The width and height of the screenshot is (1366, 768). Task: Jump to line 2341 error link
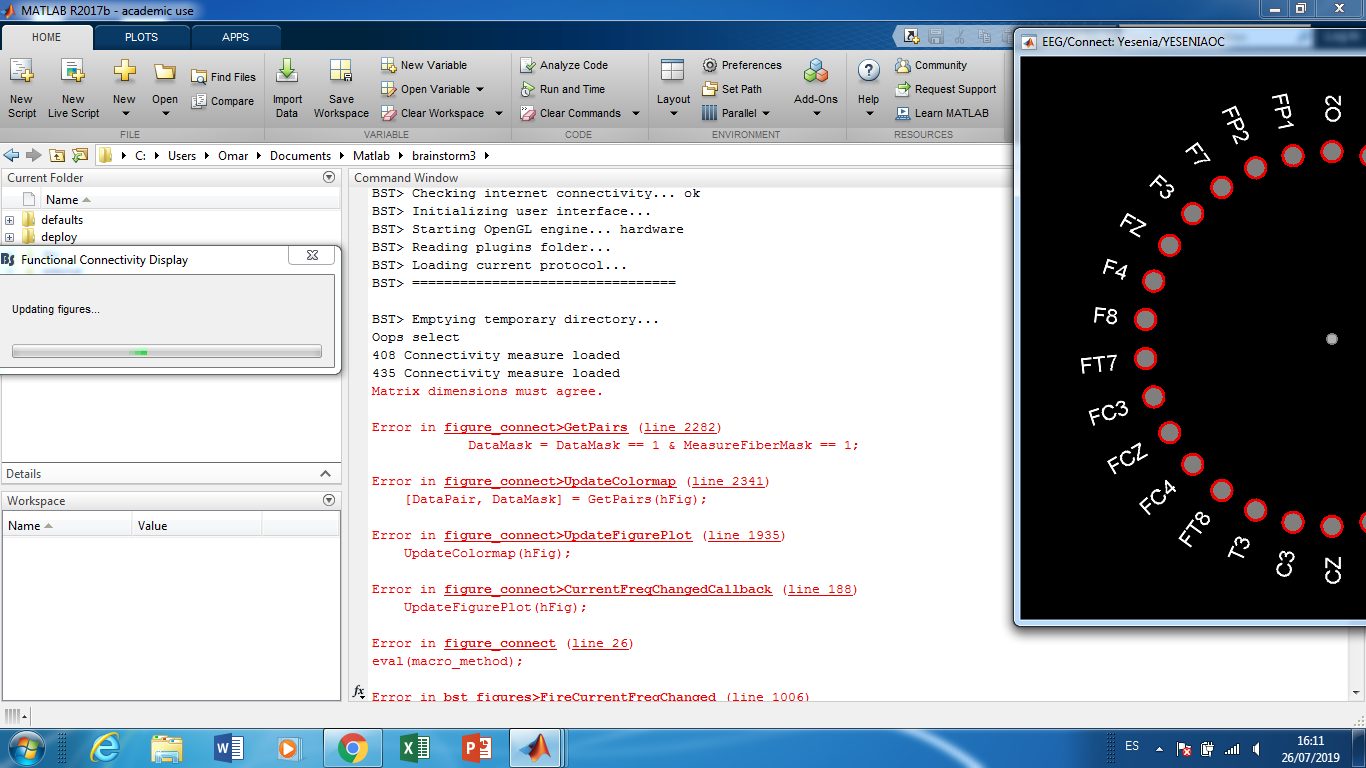728,481
